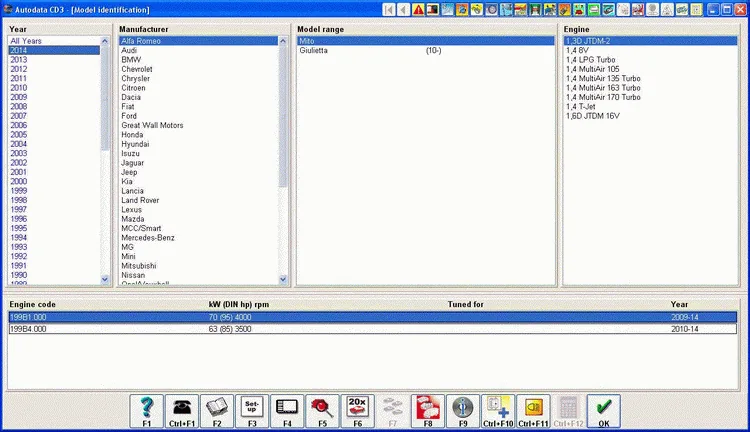Select engine code 199B4.000 row
Screen dimensions: 750x432
click(373, 329)
